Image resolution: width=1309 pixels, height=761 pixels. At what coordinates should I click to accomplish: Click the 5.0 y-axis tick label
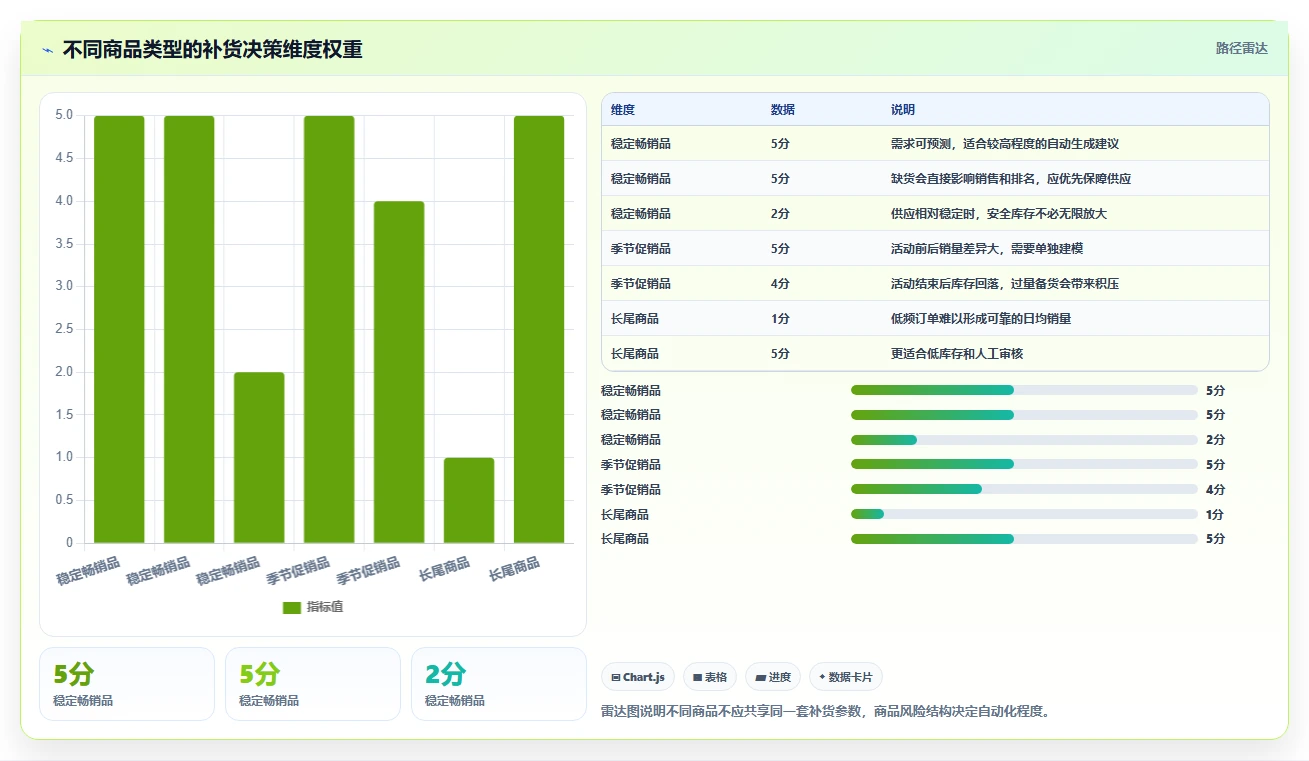point(64,115)
